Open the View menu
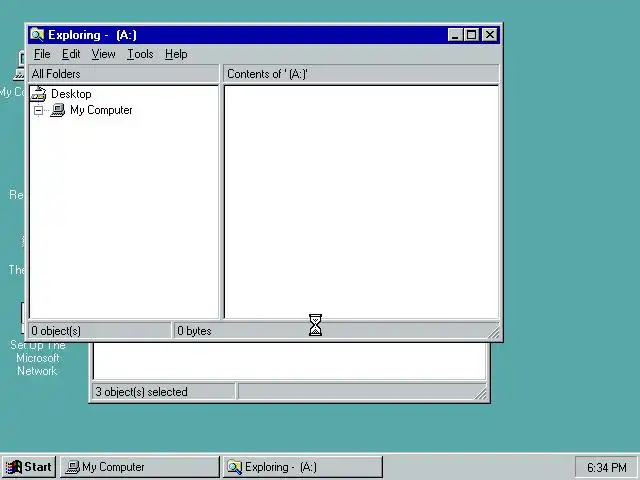The height and width of the screenshot is (480, 640). click(x=103, y=54)
